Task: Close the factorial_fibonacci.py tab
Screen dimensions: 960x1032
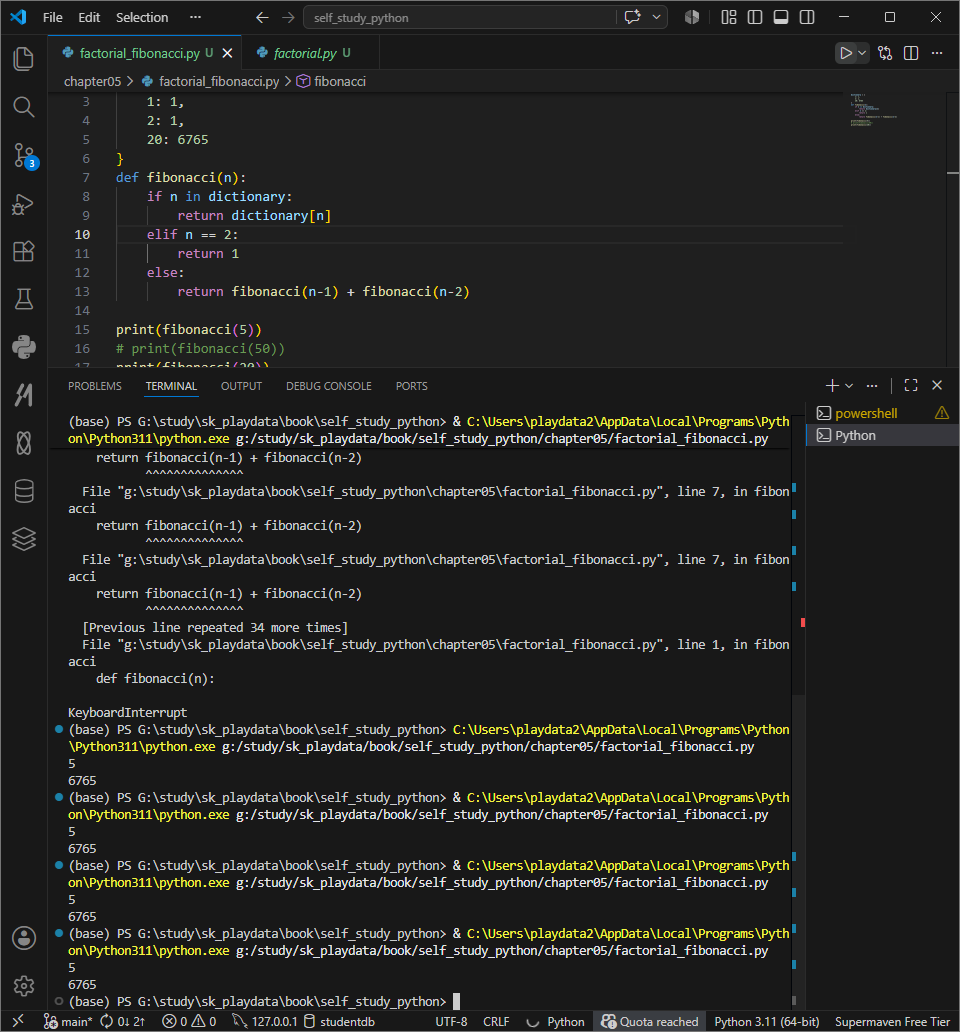Action: coord(227,53)
